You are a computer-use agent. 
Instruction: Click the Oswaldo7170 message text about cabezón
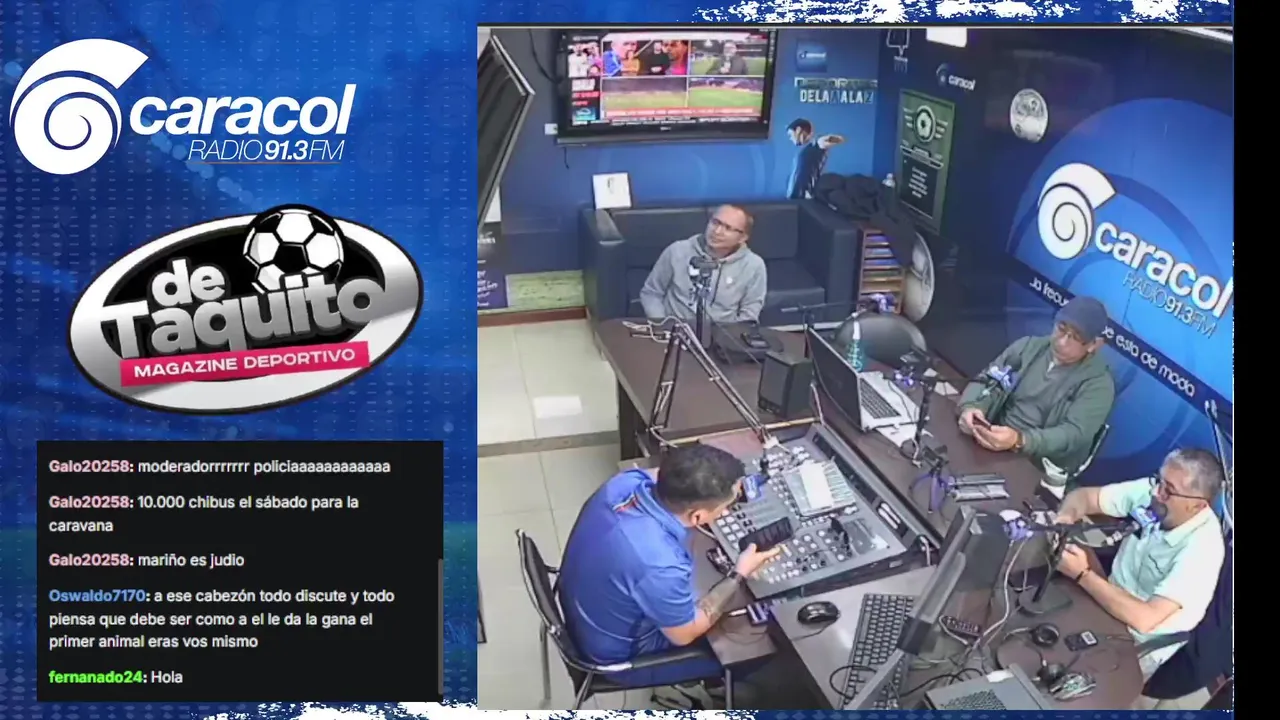click(222, 619)
